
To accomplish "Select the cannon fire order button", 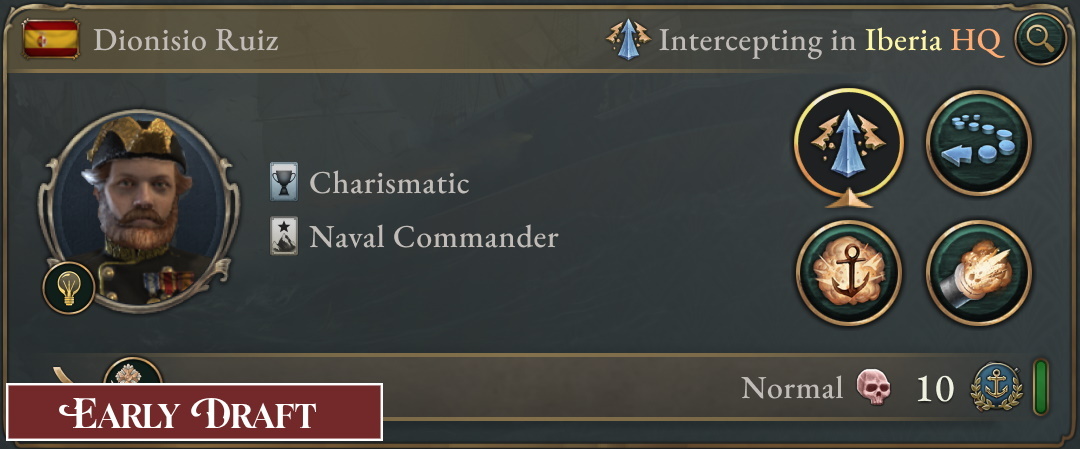I will (979, 272).
